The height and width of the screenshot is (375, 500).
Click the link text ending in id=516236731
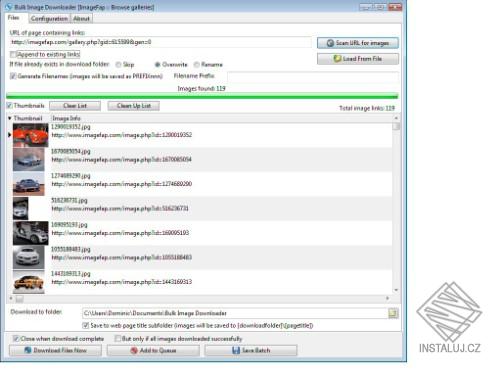tap(120, 209)
